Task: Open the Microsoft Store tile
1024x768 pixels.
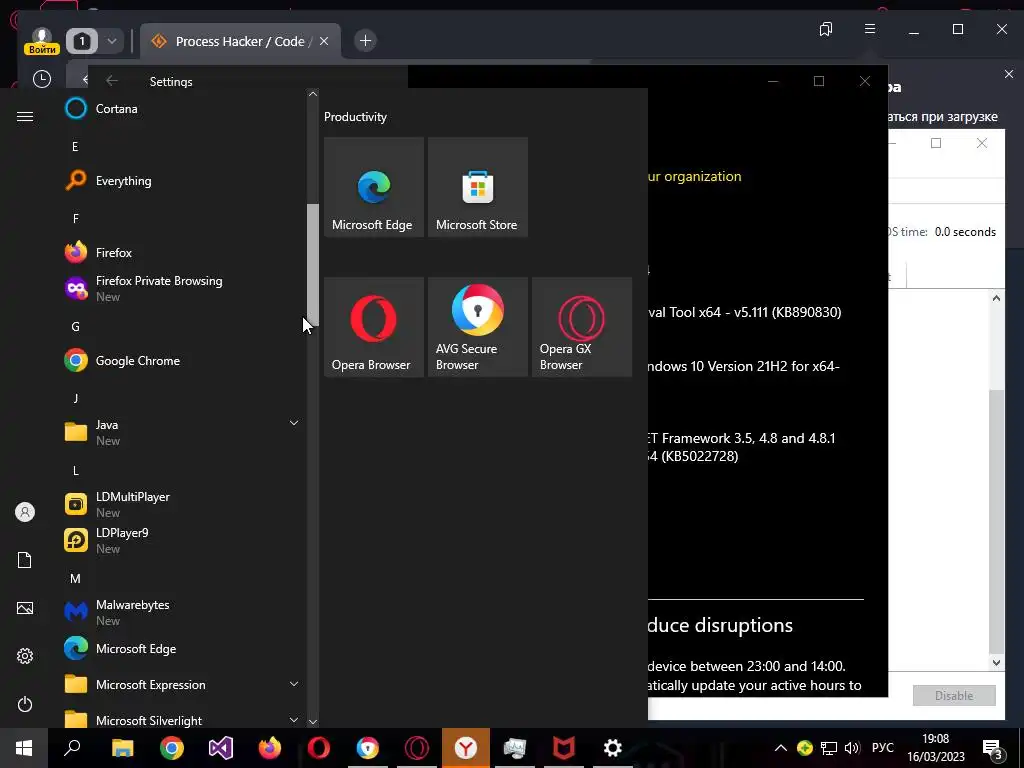Action: point(477,187)
